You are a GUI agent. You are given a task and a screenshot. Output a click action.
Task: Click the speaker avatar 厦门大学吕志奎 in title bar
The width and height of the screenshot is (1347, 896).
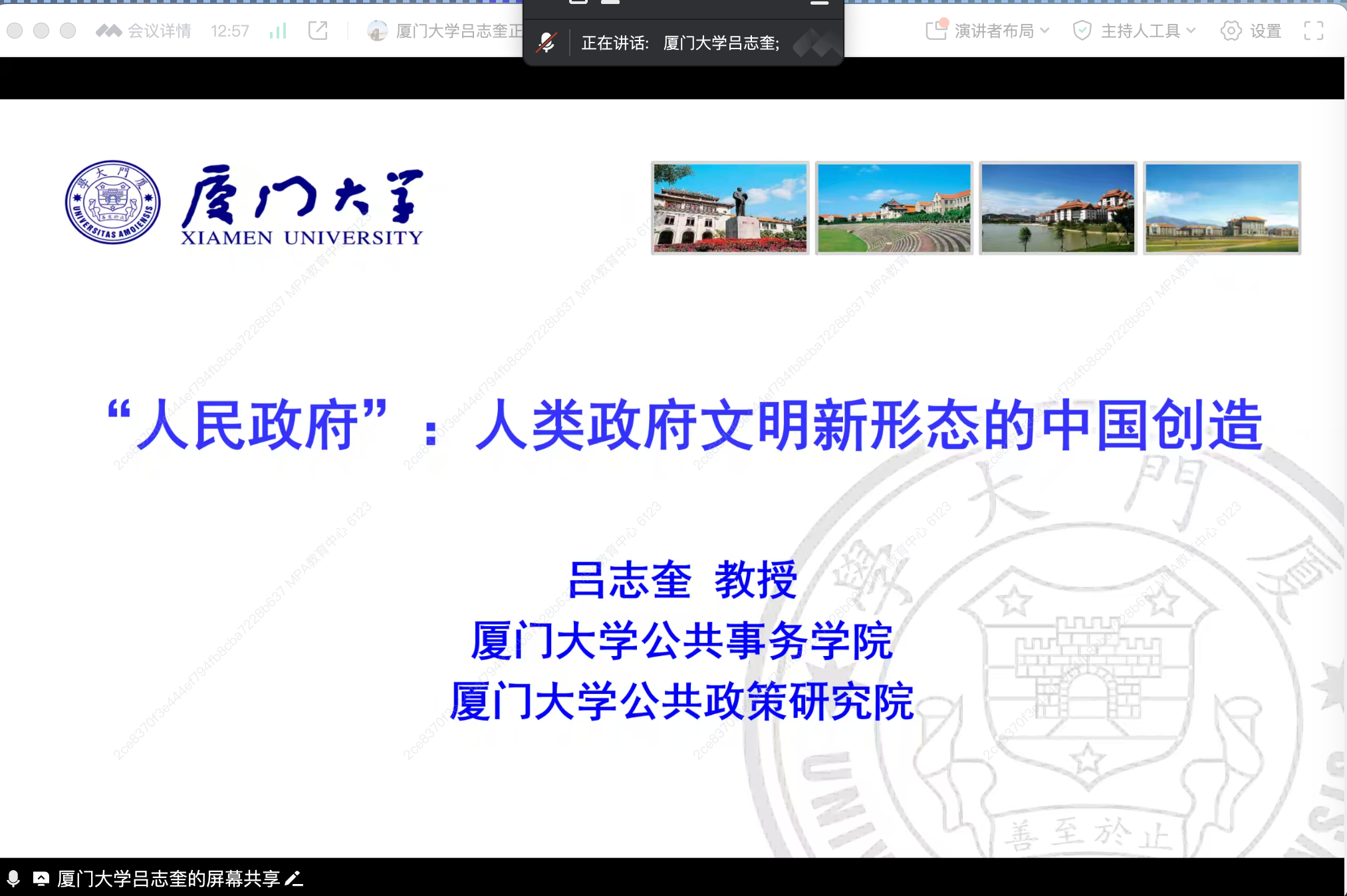(377, 31)
